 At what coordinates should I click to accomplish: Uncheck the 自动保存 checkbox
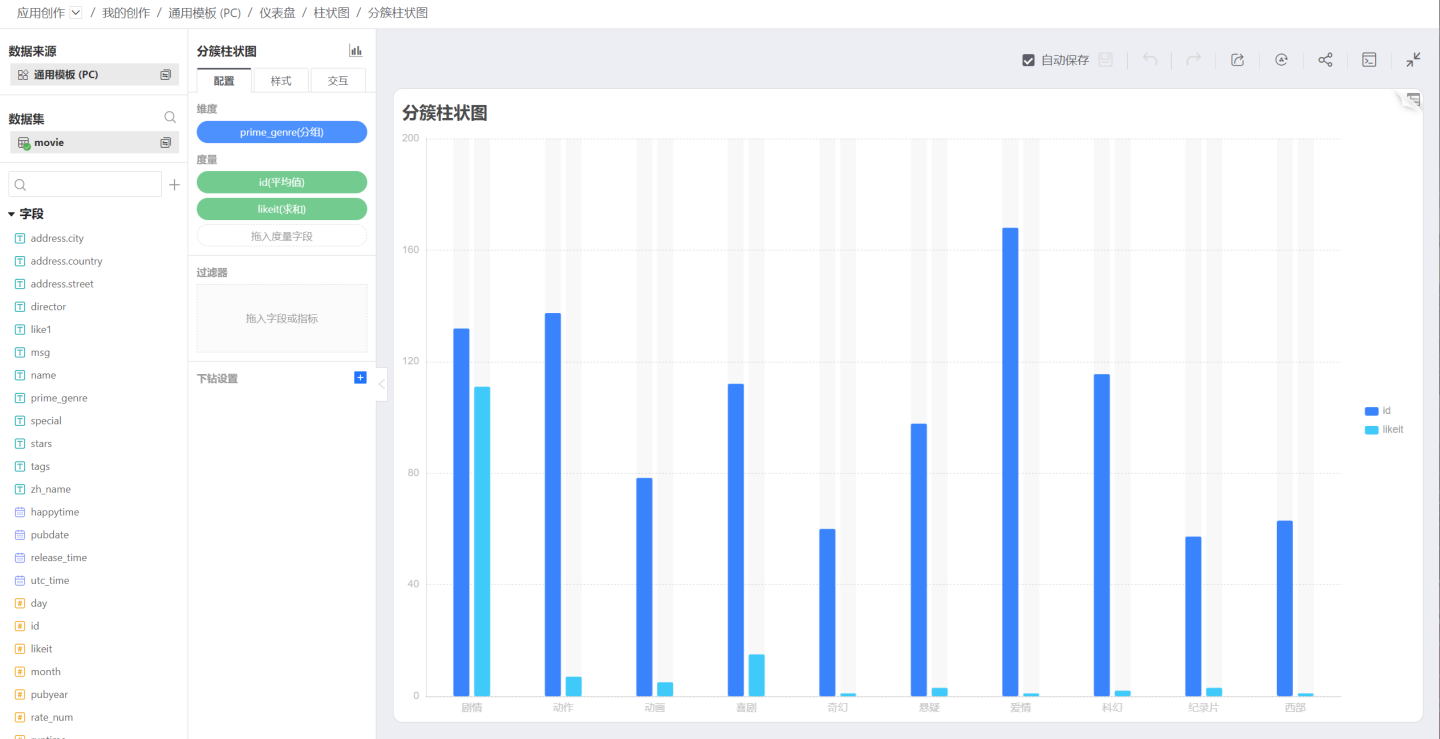coord(1028,60)
